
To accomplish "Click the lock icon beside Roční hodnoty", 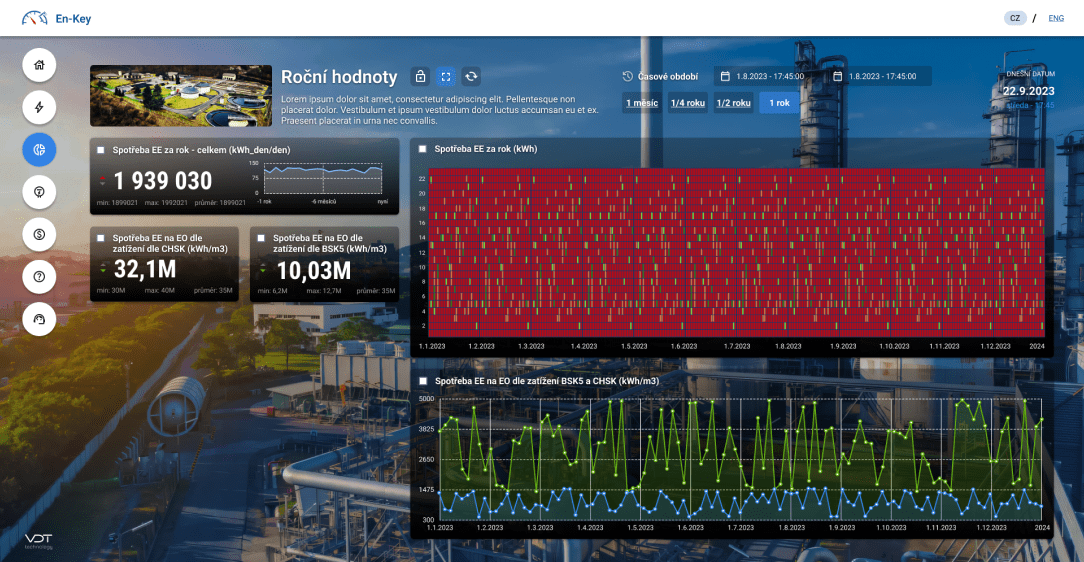I will pyautogui.click(x=420, y=77).
